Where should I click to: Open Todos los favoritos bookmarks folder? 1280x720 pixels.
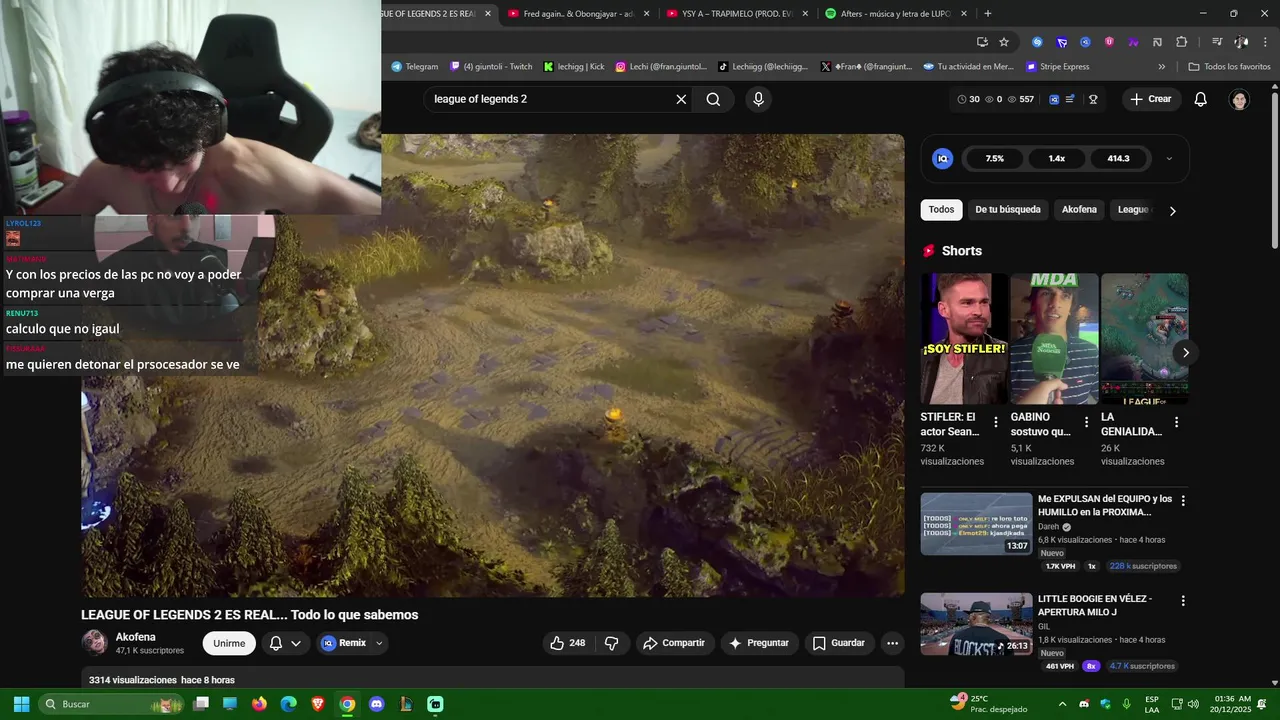point(1229,67)
